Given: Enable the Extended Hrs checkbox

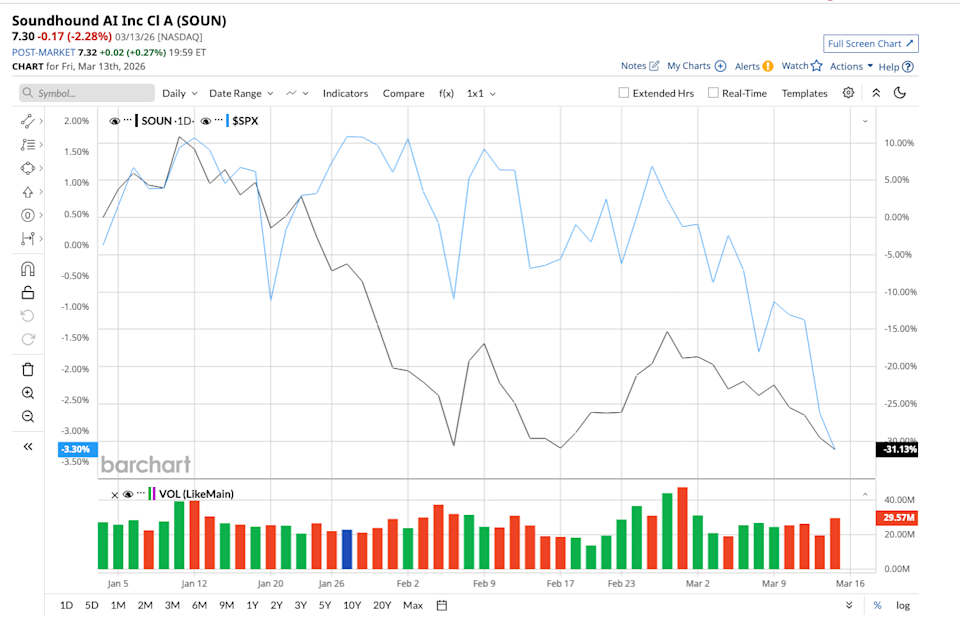Looking at the screenshot, I should click(x=624, y=93).
